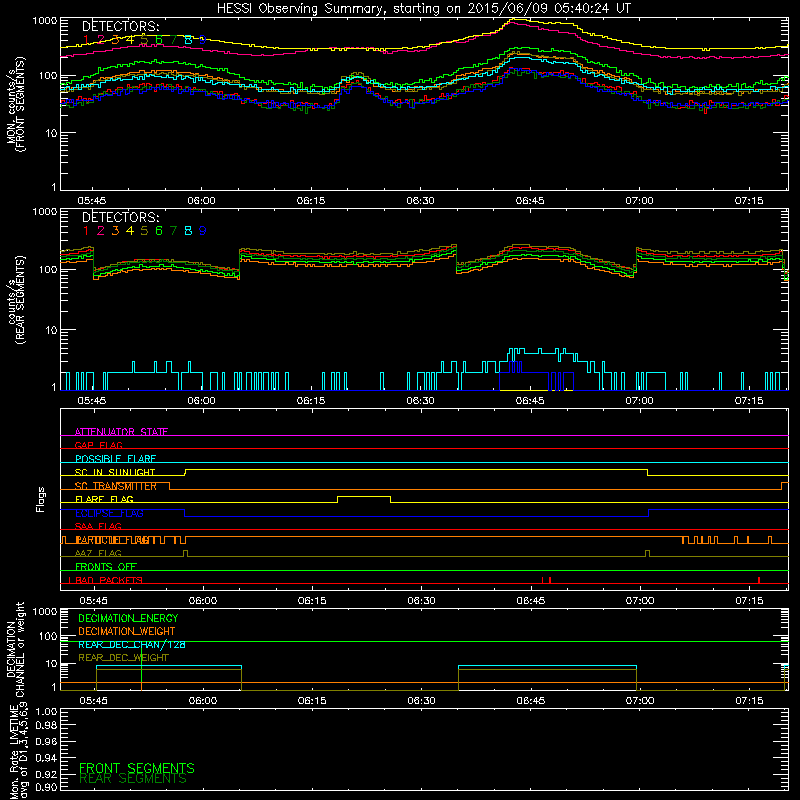Click the HESSI Observing Summary title text
This screenshot has height=800, width=800.
[423, 9]
